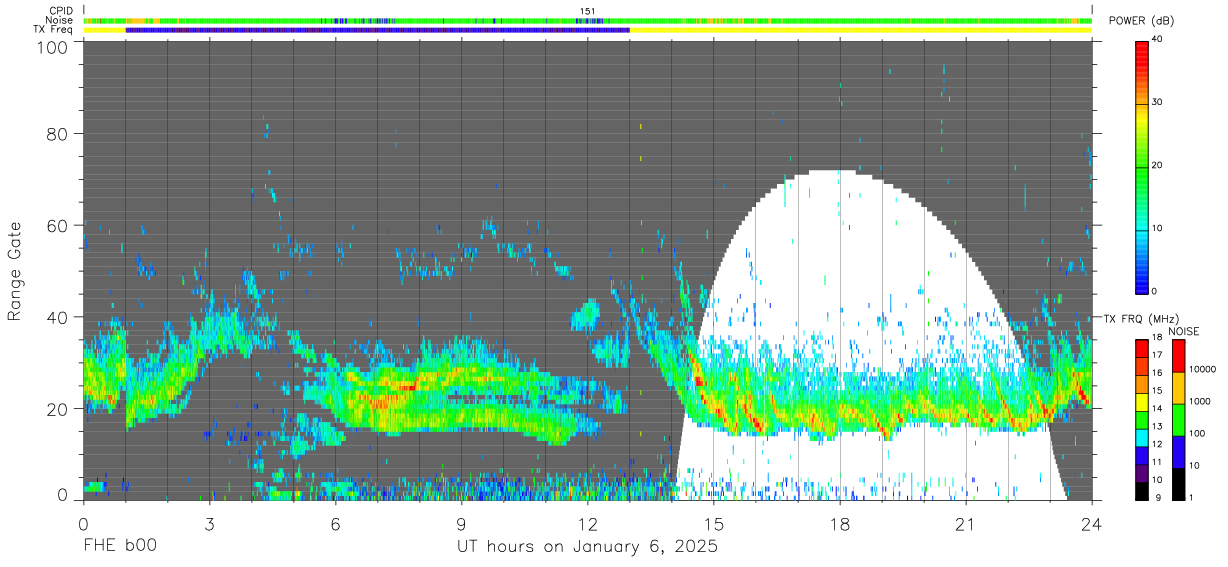
Task: Click the 9 label on the TX FRQ legend
Action: (x=1156, y=498)
